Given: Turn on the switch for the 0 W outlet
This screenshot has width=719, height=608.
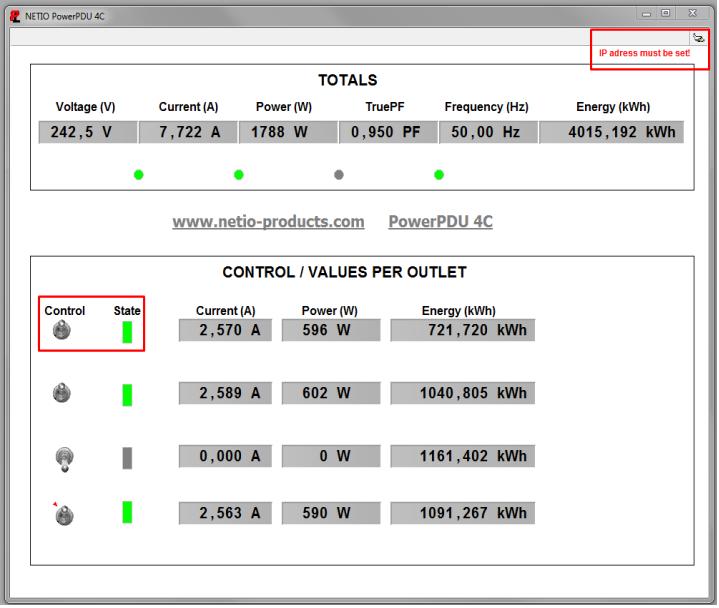Looking at the screenshot, I should pos(64,459).
